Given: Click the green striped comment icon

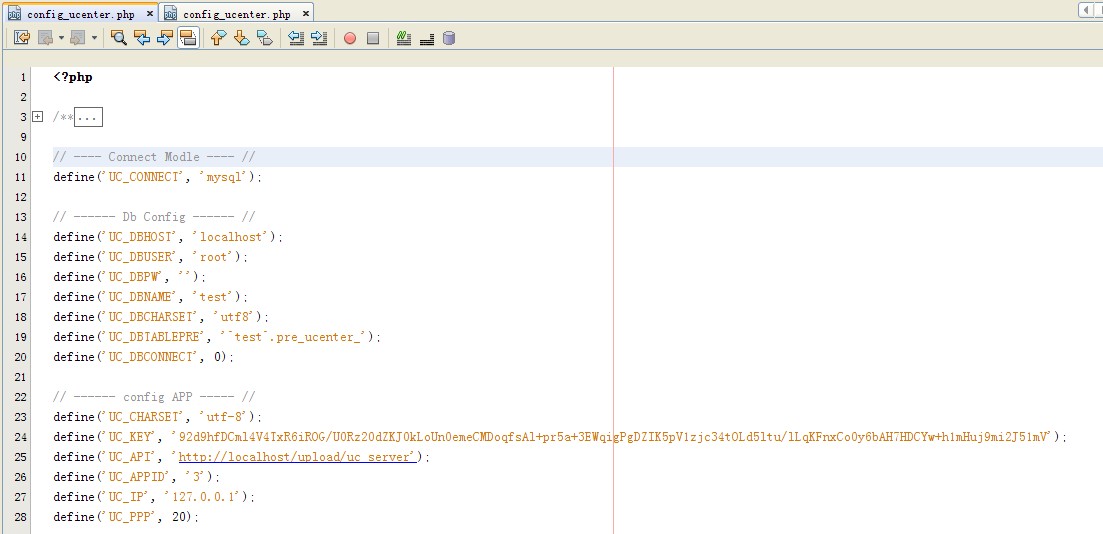Looking at the screenshot, I should pos(403,38).
